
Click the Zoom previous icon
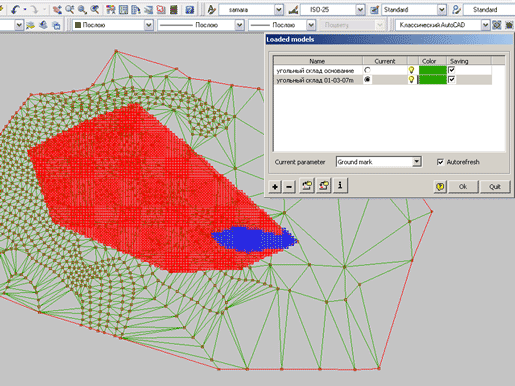(95, 10)
